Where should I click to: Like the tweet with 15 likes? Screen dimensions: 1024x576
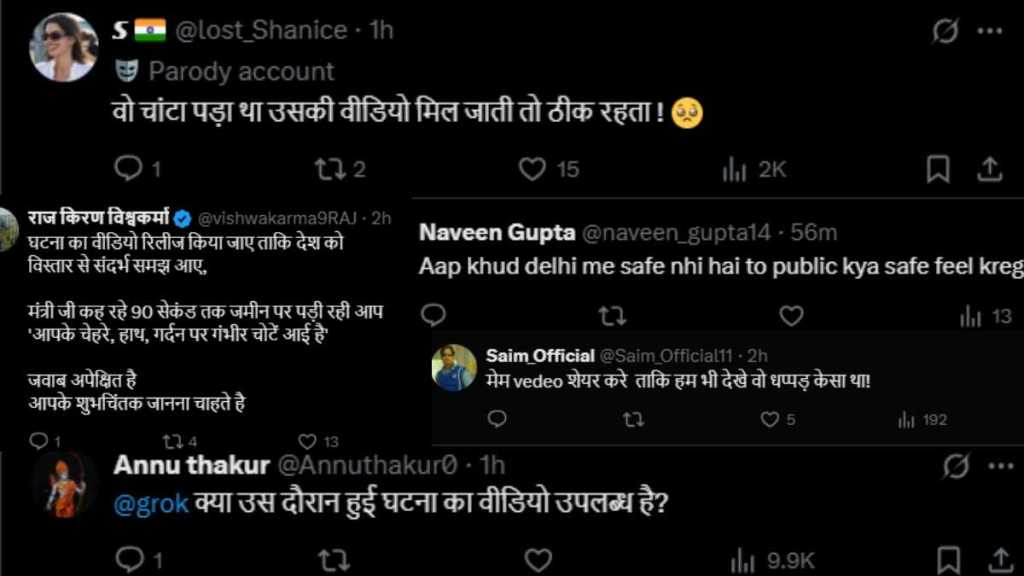(533, 169)
